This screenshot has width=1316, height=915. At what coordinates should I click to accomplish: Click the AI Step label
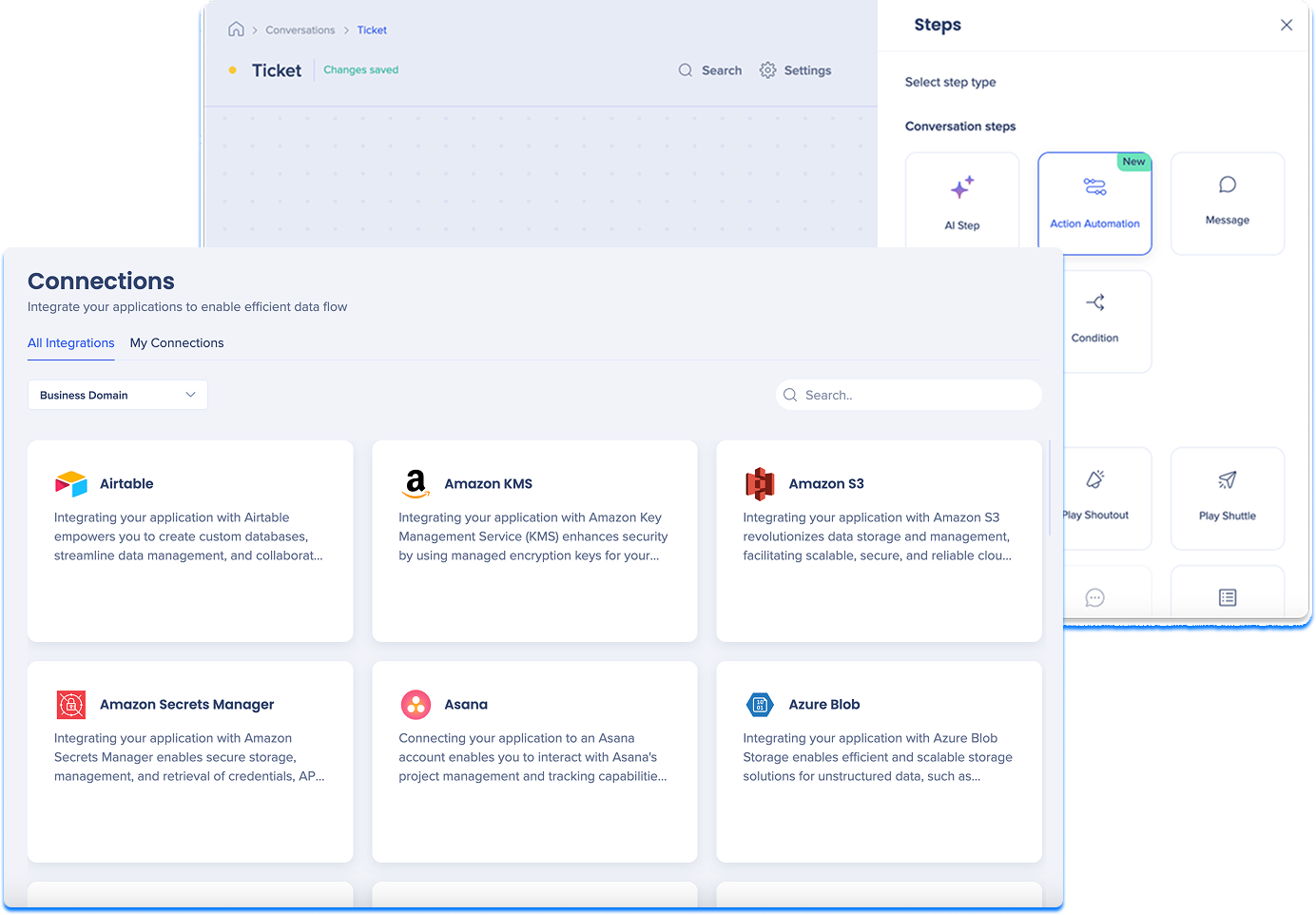click(x=962, y=225)
